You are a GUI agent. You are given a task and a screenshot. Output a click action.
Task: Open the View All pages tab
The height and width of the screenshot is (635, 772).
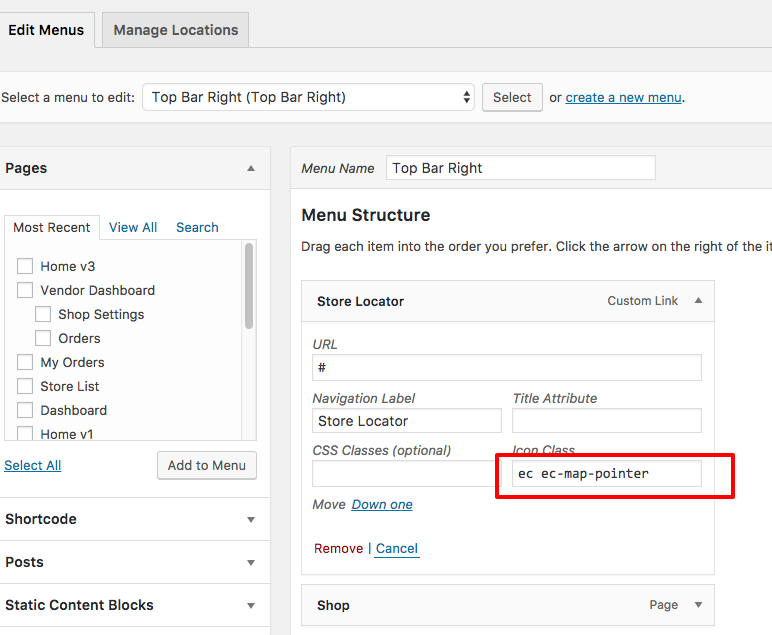click(133, 227)
